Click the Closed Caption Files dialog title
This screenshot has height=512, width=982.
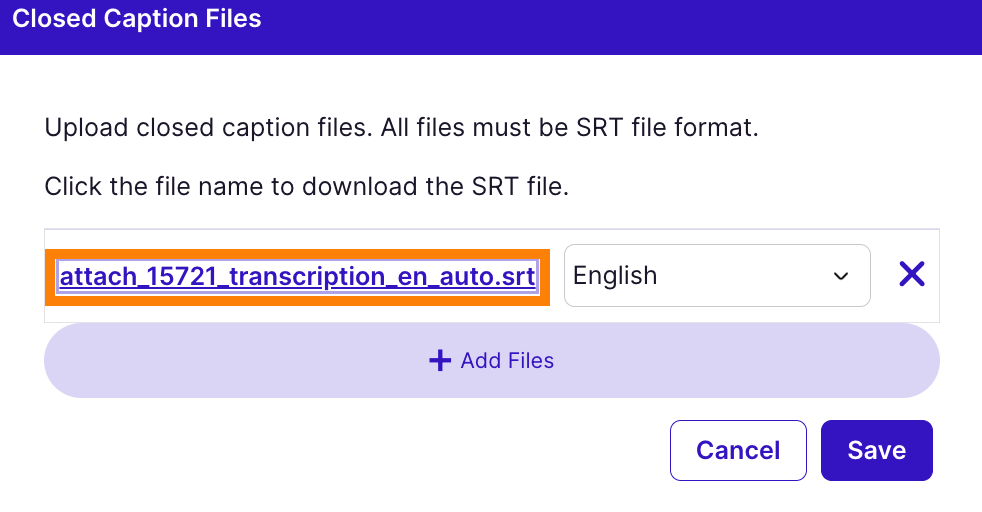(x=137, y=19)
